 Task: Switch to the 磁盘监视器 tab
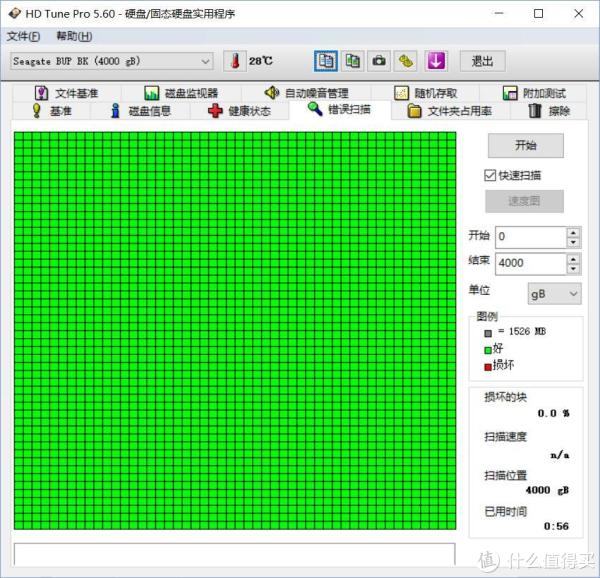pos(181,93)
